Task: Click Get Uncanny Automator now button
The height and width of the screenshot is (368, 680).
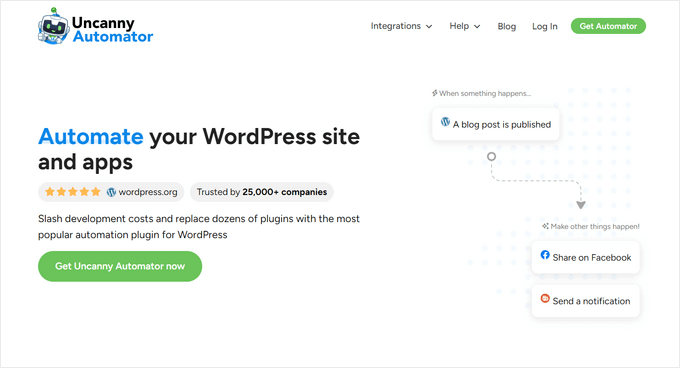Action: click(x=120, y=266)
